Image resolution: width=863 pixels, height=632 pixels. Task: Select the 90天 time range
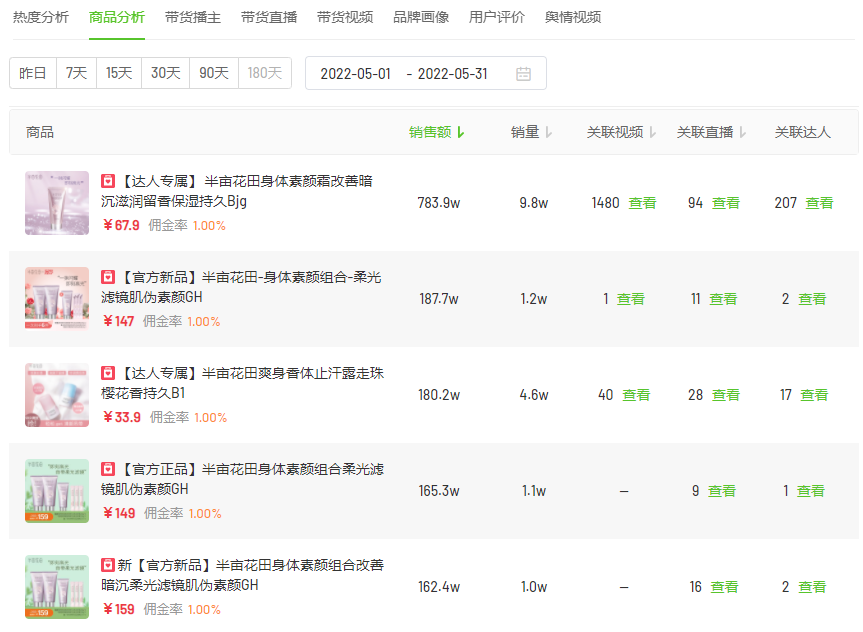(214, 73)
